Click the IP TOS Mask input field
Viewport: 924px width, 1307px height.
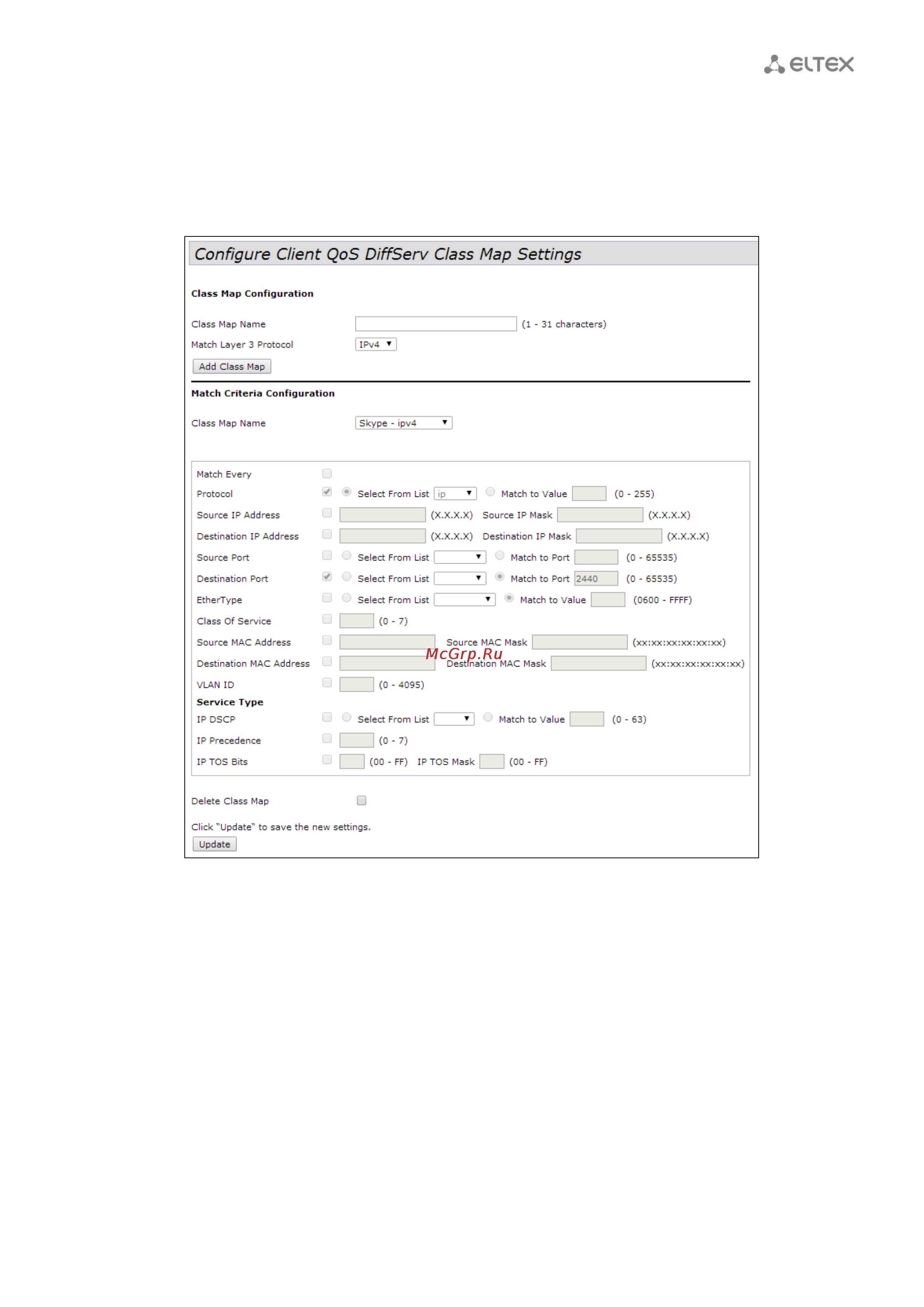coord(492,762)
